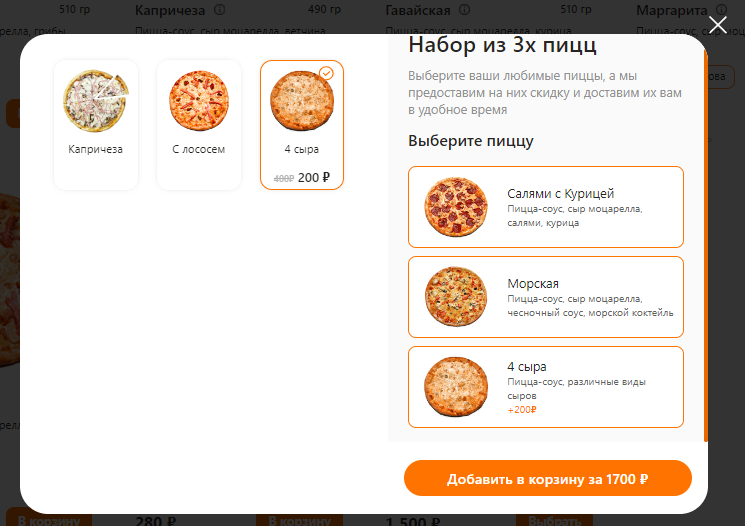745x526 pixels.
Task: Click Капричеза pizza image in slot
Action: point(96,101)
